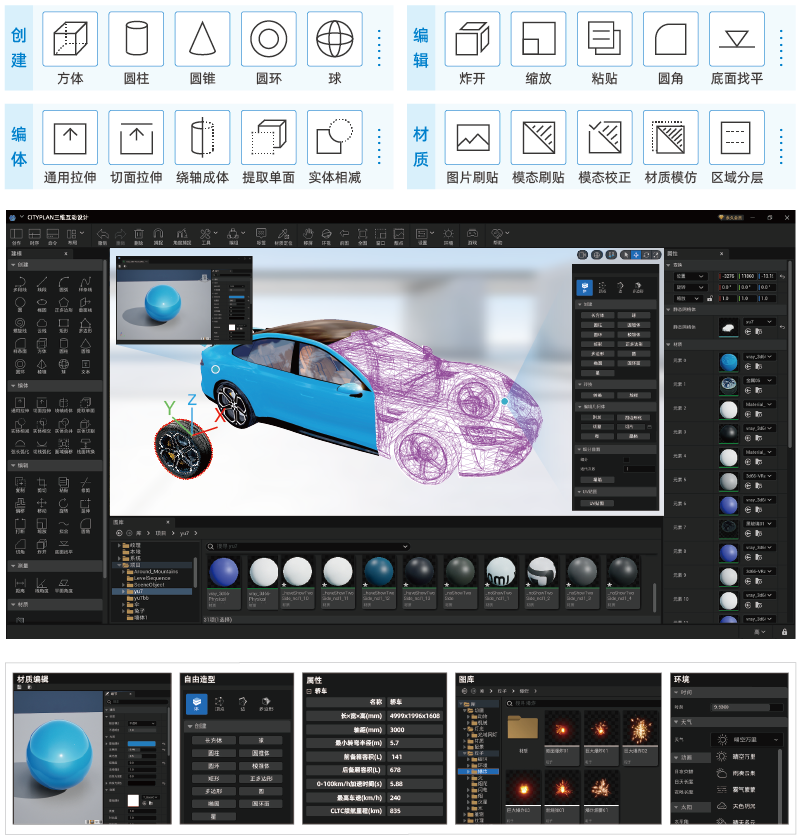Click the 材质模仿 material mimic icon

tap(671, 137)
